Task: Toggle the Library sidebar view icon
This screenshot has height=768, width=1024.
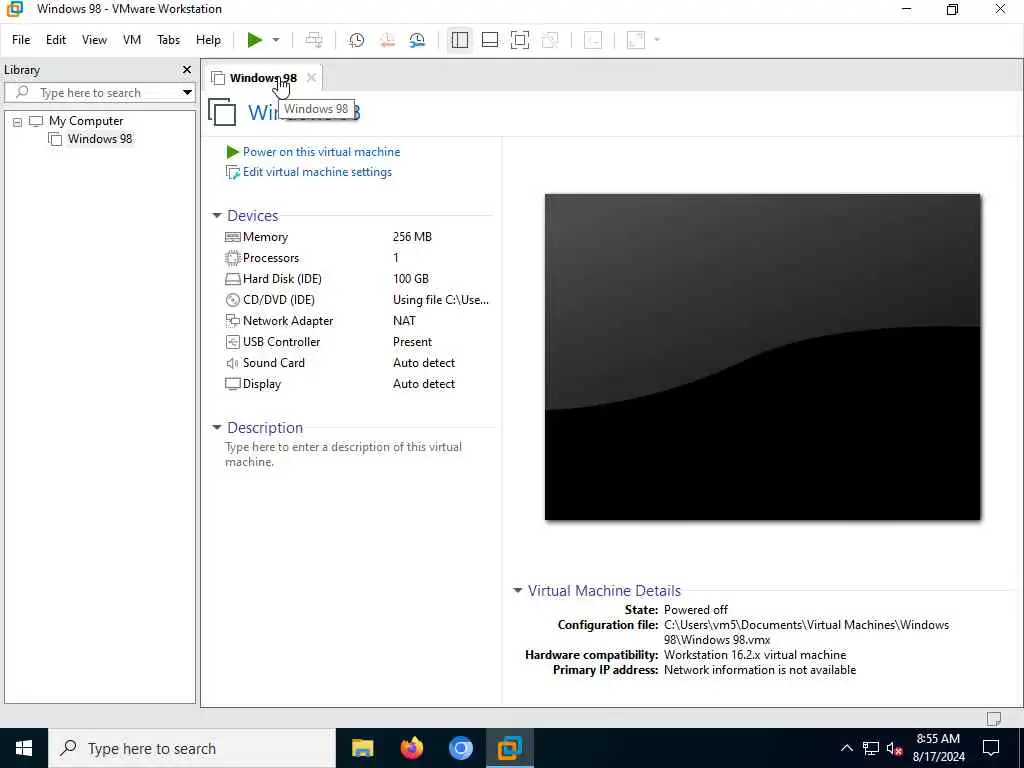Action: (x=460, y=40)
